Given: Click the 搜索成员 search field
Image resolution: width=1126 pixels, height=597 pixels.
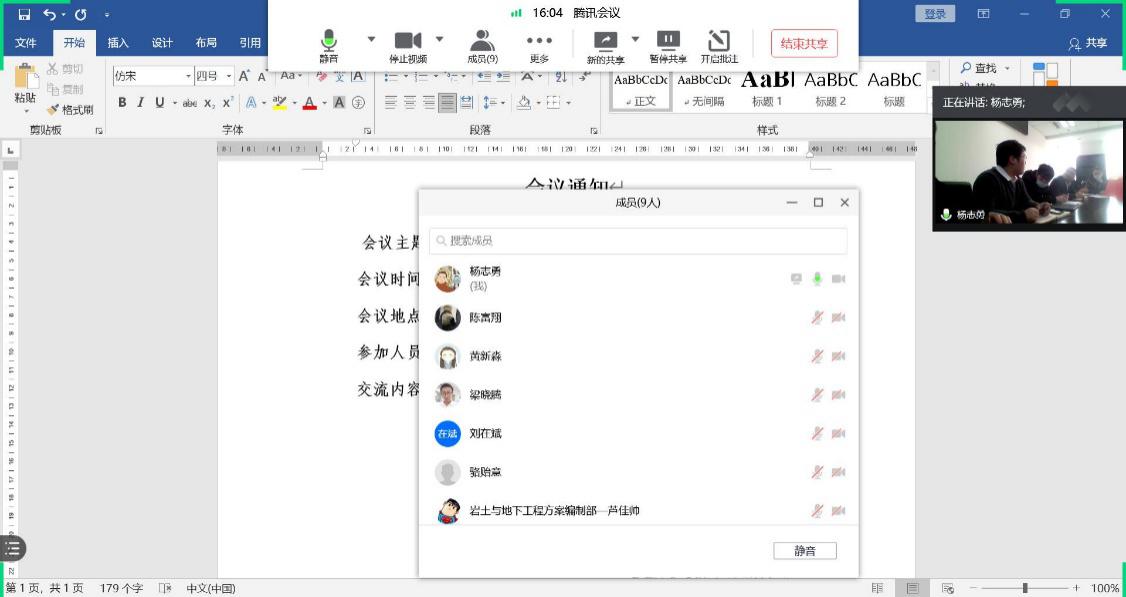Looking at the screenshot, I should click(638, 241).
